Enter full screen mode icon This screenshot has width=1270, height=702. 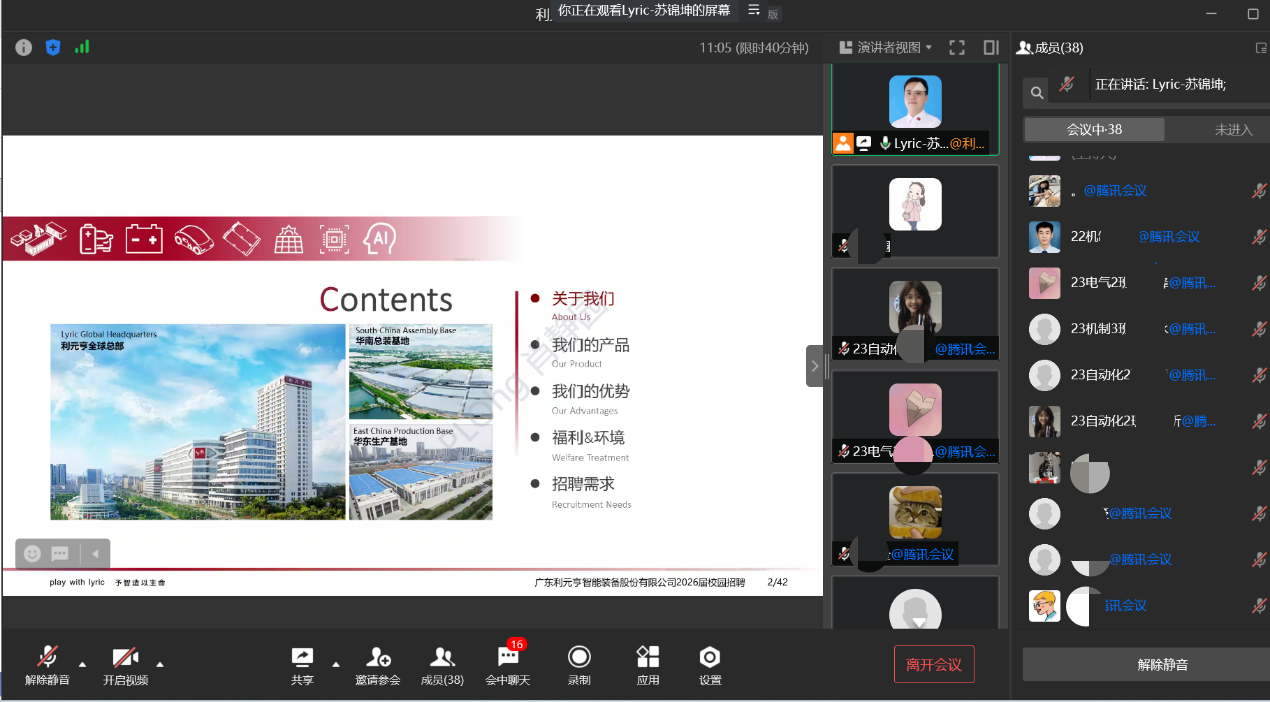click(x=957, y=47)
